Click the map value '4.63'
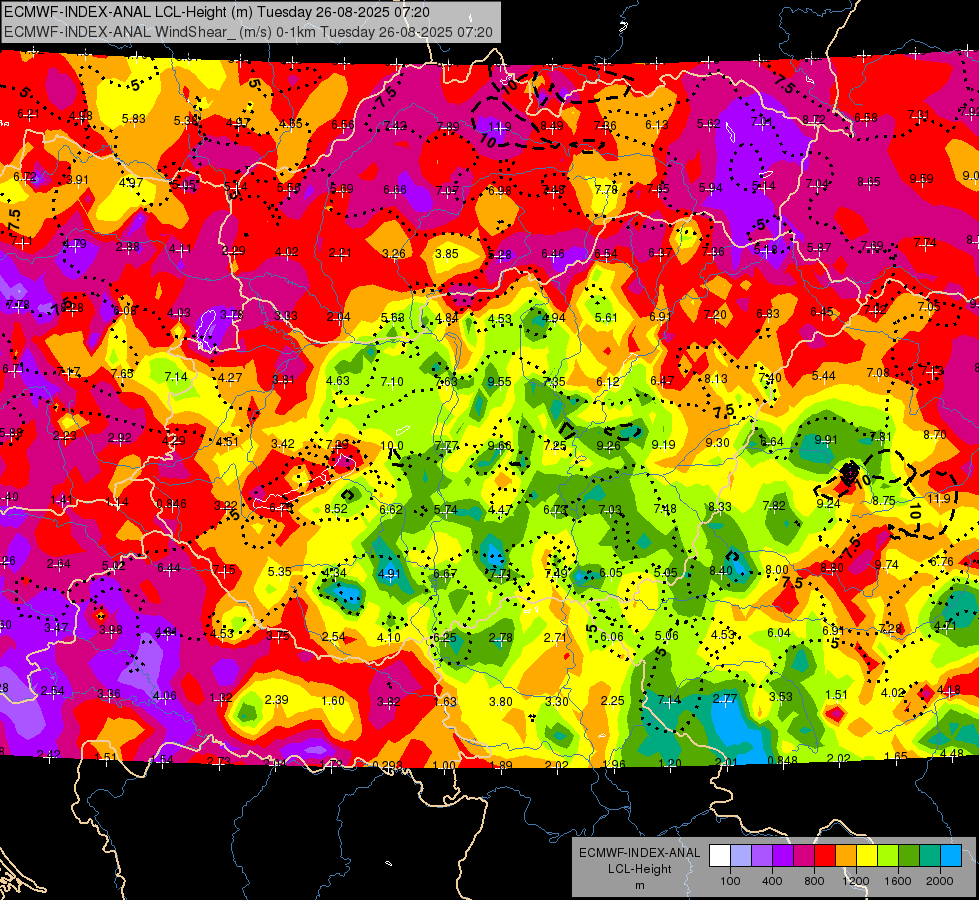979x900 pixels. pos(338,380)
